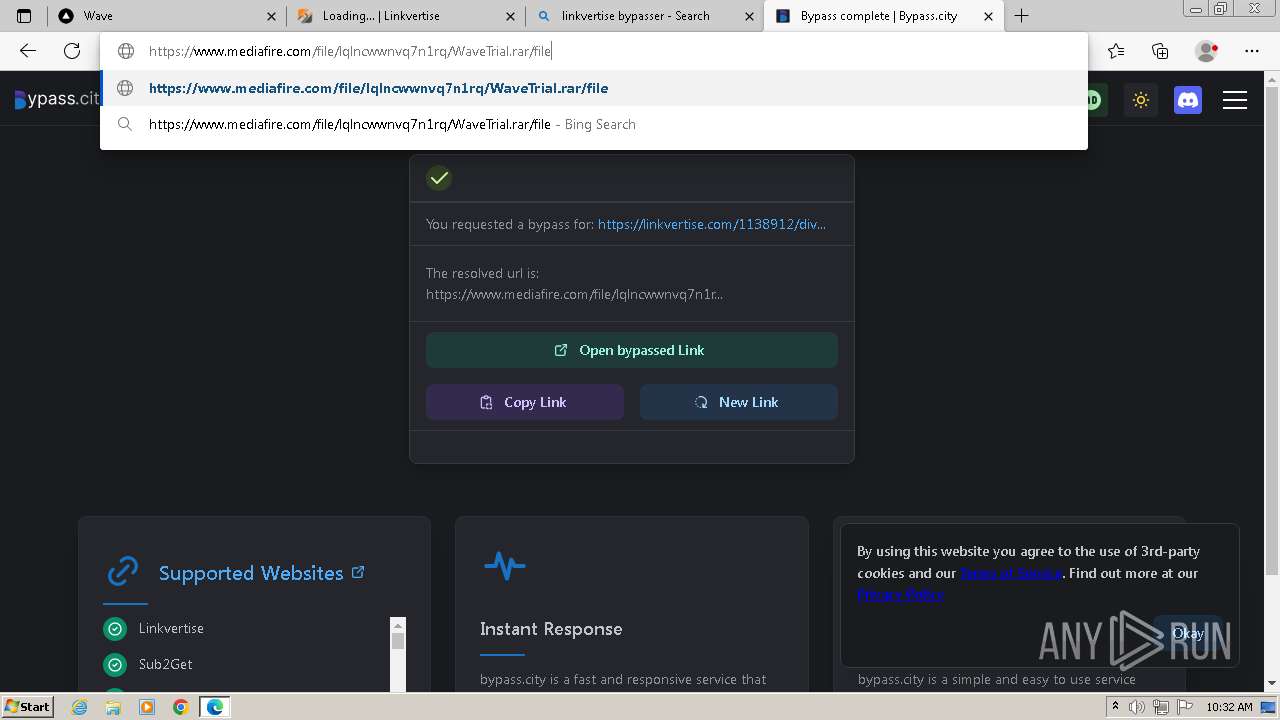This screenshot has height=720, width=1280.
Task: Close the Bypass.city tab
Action: (989, 16)
